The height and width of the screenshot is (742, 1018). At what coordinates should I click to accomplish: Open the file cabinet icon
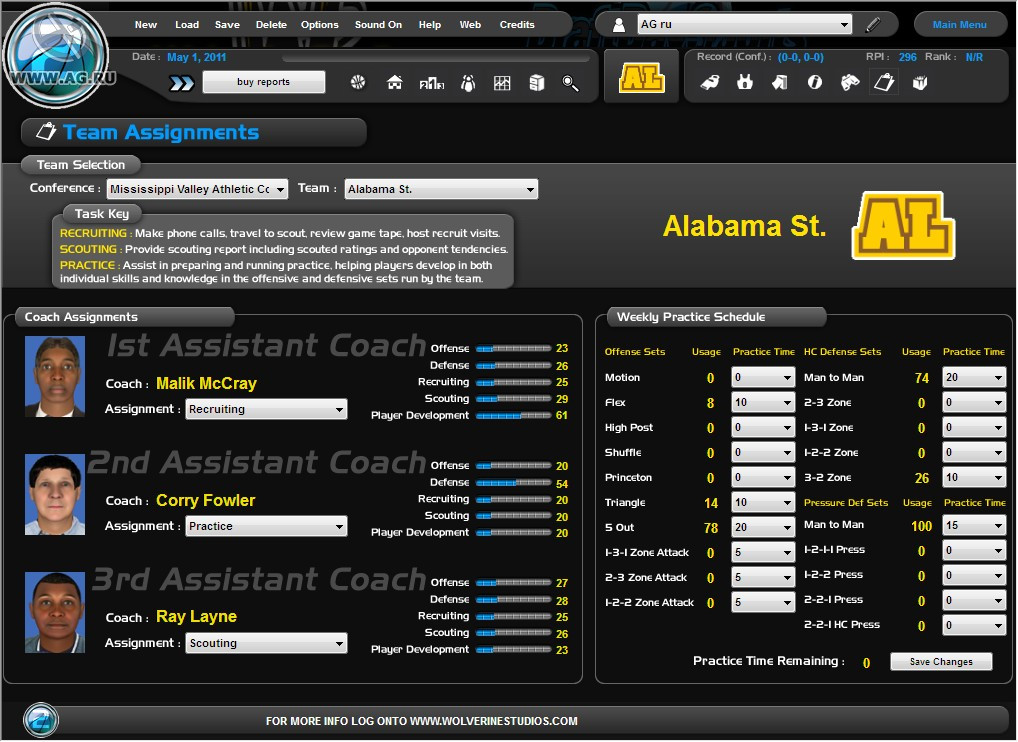pyautogui.click(x=536, y=83)
